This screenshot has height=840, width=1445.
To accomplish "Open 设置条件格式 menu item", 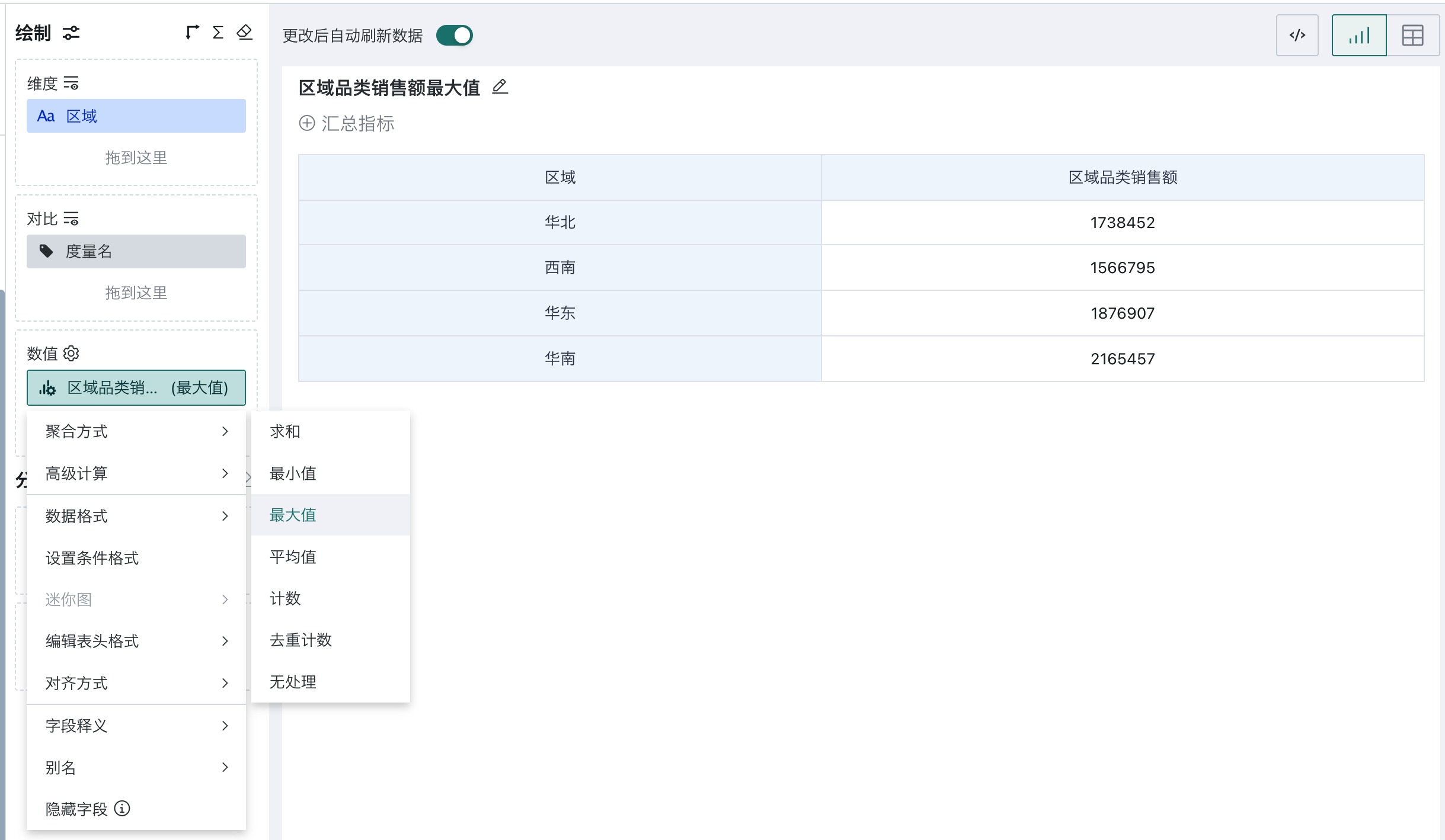I will click(x=136, y=558).
